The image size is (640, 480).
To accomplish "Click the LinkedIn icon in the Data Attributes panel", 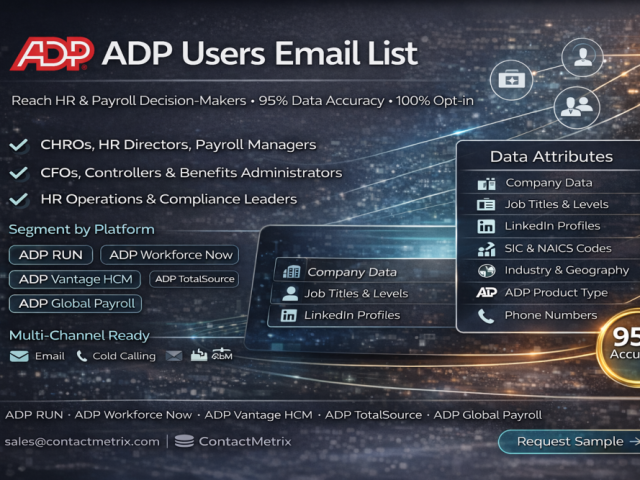I will click(x=486, y=226).
